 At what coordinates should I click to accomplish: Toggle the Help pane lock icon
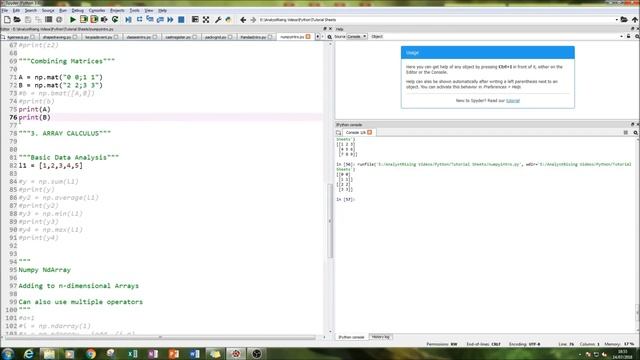click(629, 37)
